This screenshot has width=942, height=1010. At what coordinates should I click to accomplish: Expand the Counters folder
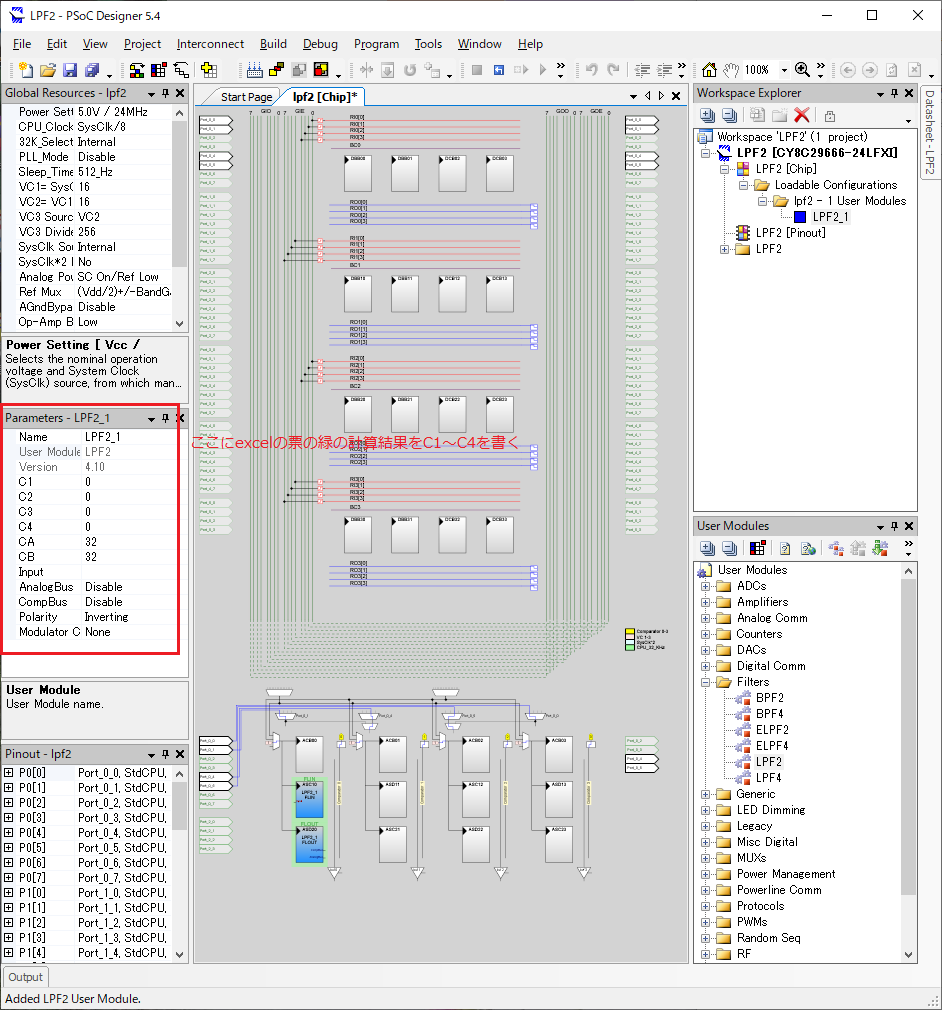click(706, 634)
